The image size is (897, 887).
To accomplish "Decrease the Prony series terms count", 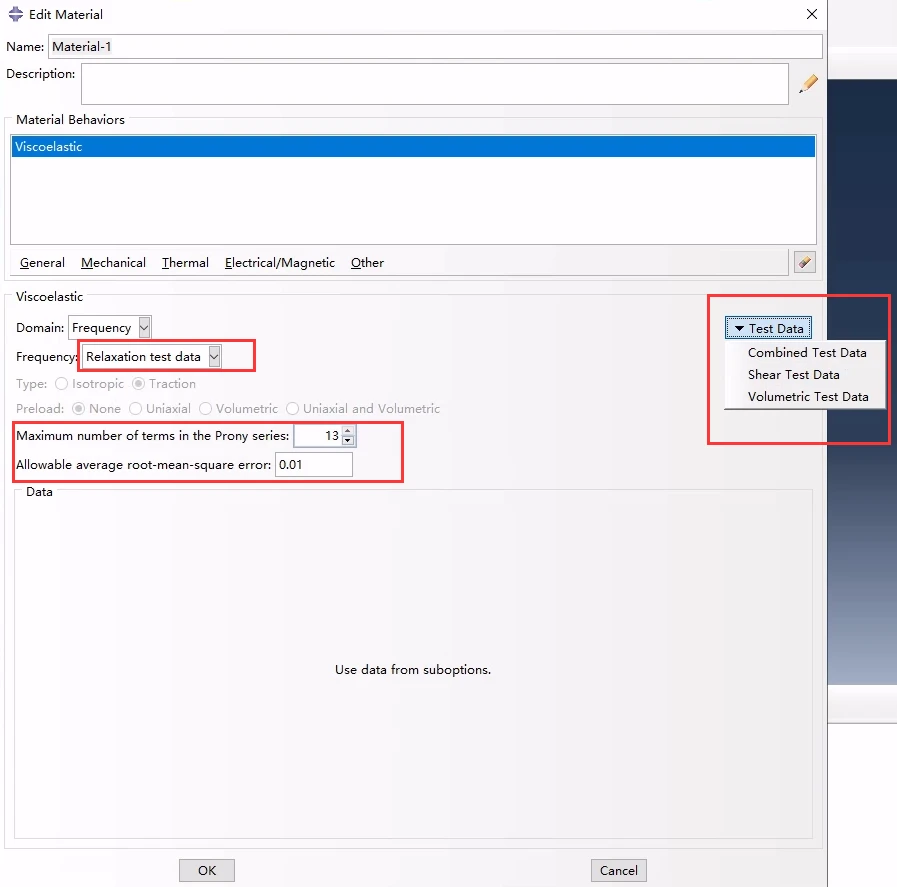I will 347,440.
